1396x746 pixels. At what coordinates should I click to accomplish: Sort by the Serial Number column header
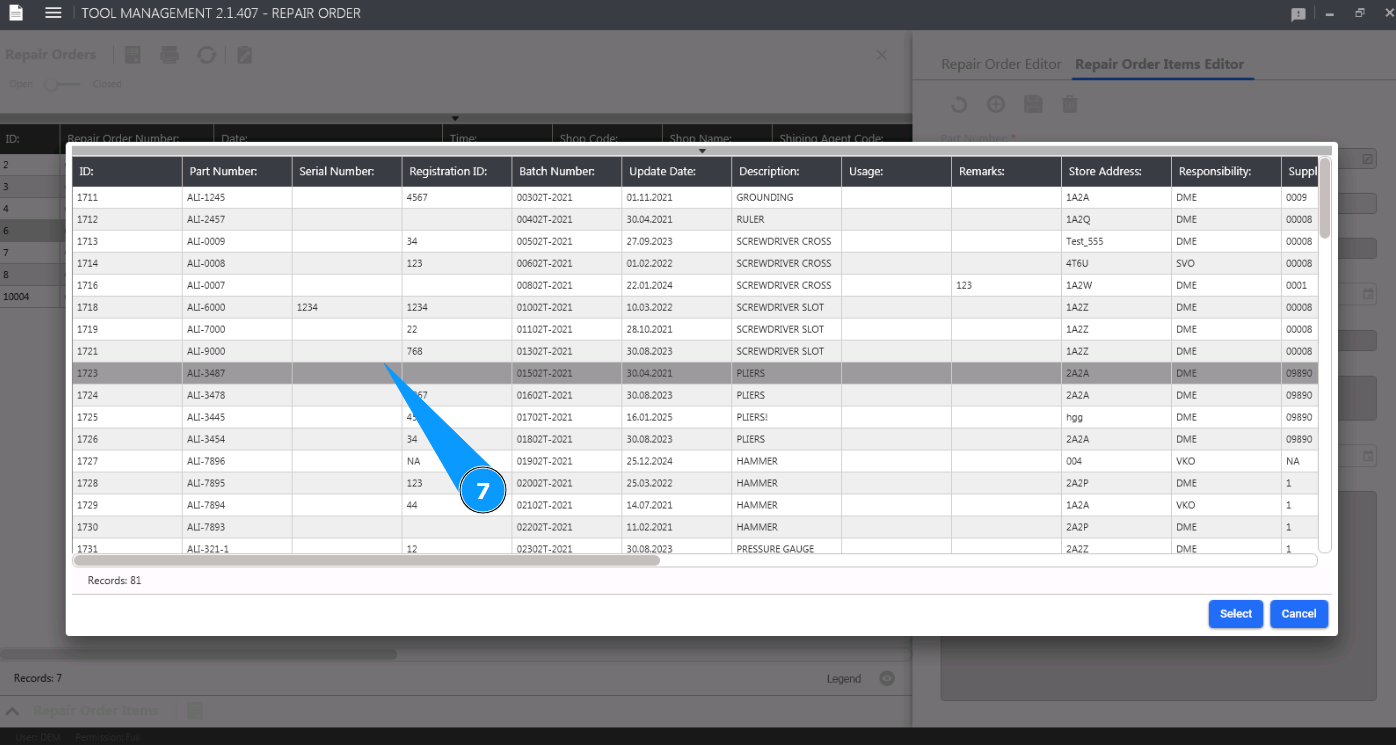coord(347,172)
